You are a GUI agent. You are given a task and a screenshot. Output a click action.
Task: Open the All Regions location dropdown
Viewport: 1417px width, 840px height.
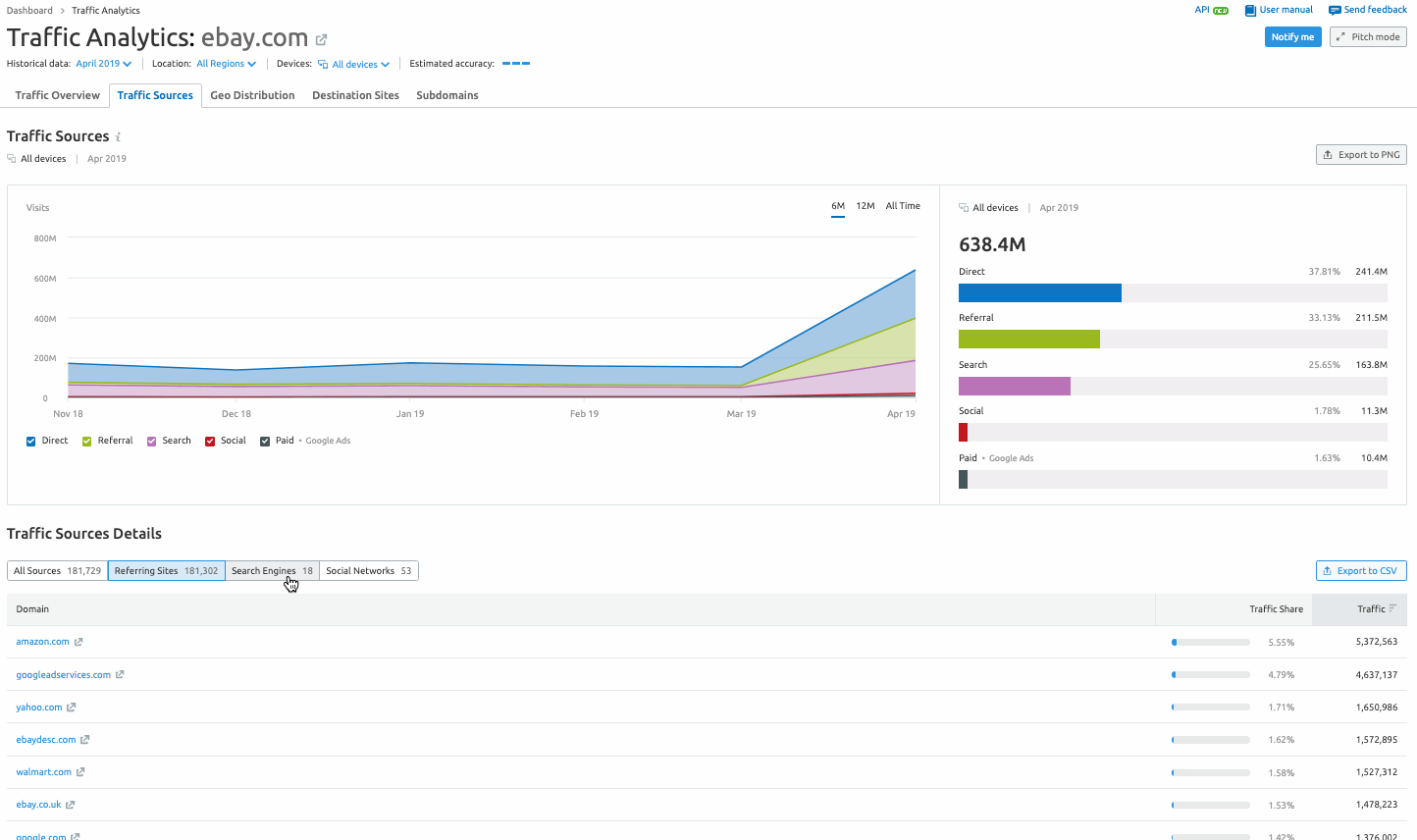(227, 64)
